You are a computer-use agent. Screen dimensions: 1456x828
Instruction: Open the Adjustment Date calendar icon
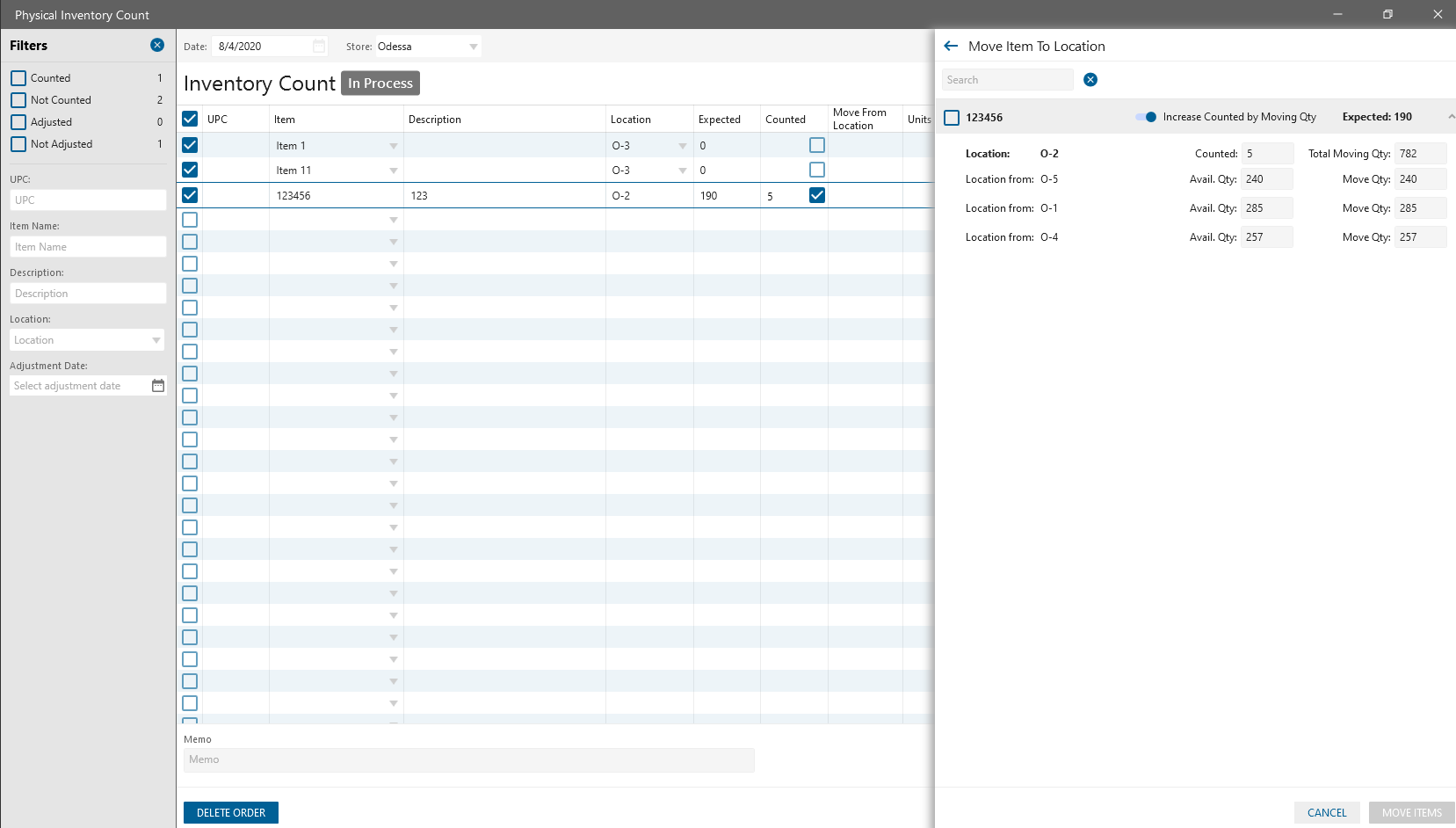coord(158,386)
